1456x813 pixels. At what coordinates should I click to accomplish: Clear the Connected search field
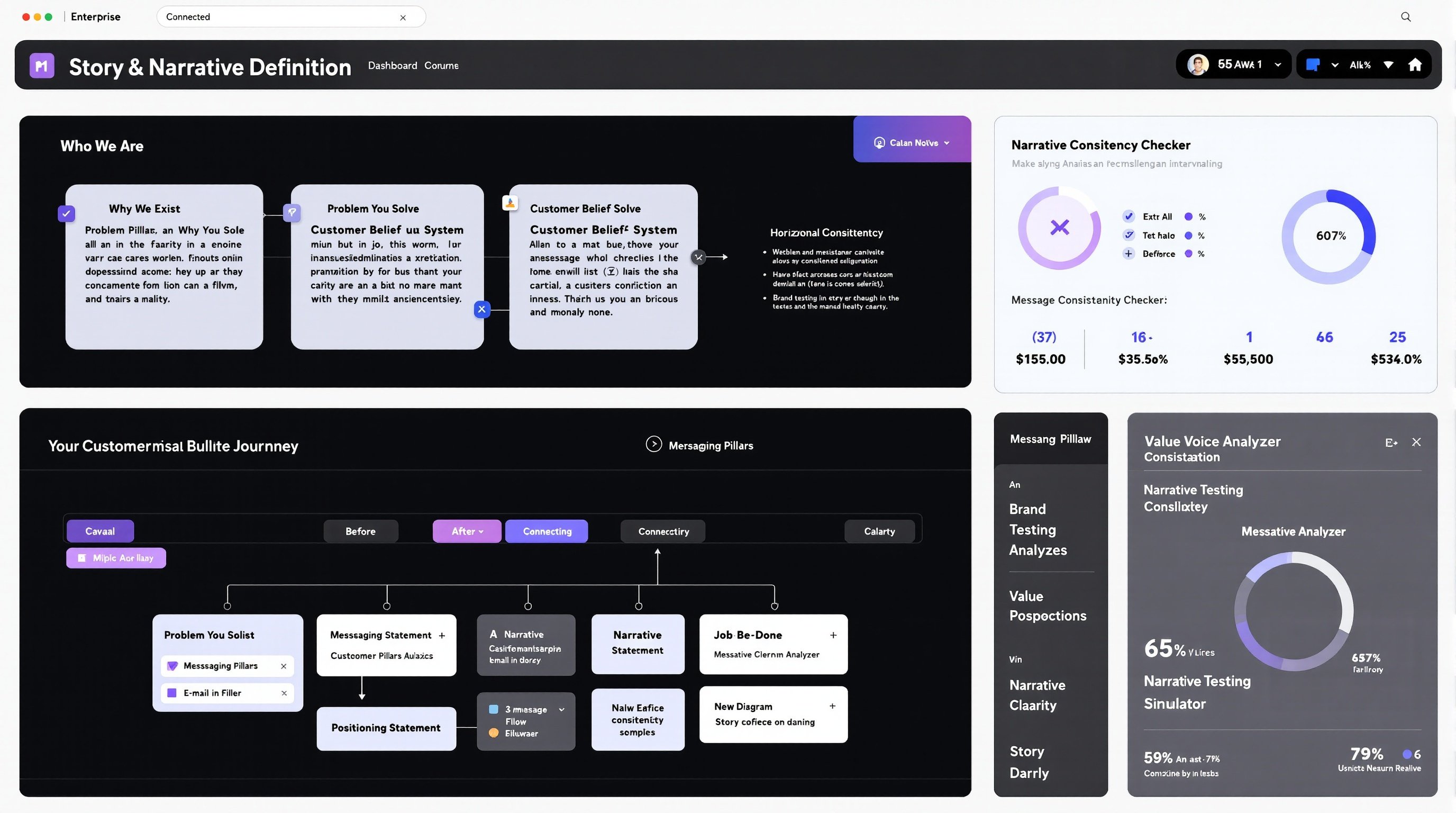403,17
